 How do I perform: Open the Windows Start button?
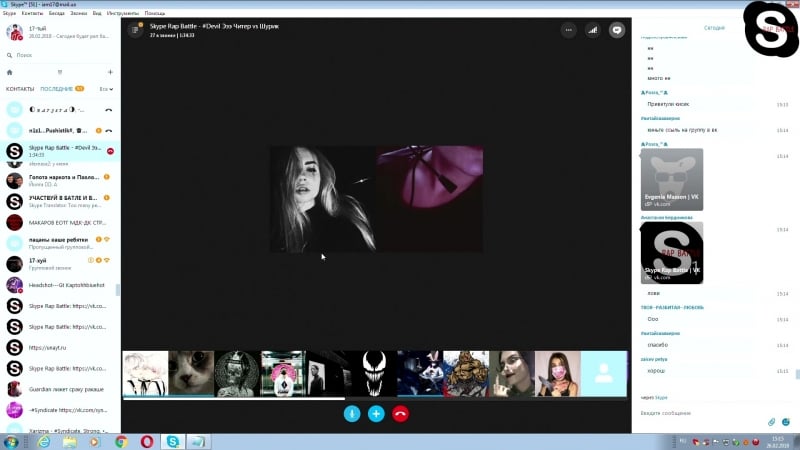click(x=11, y=442)
